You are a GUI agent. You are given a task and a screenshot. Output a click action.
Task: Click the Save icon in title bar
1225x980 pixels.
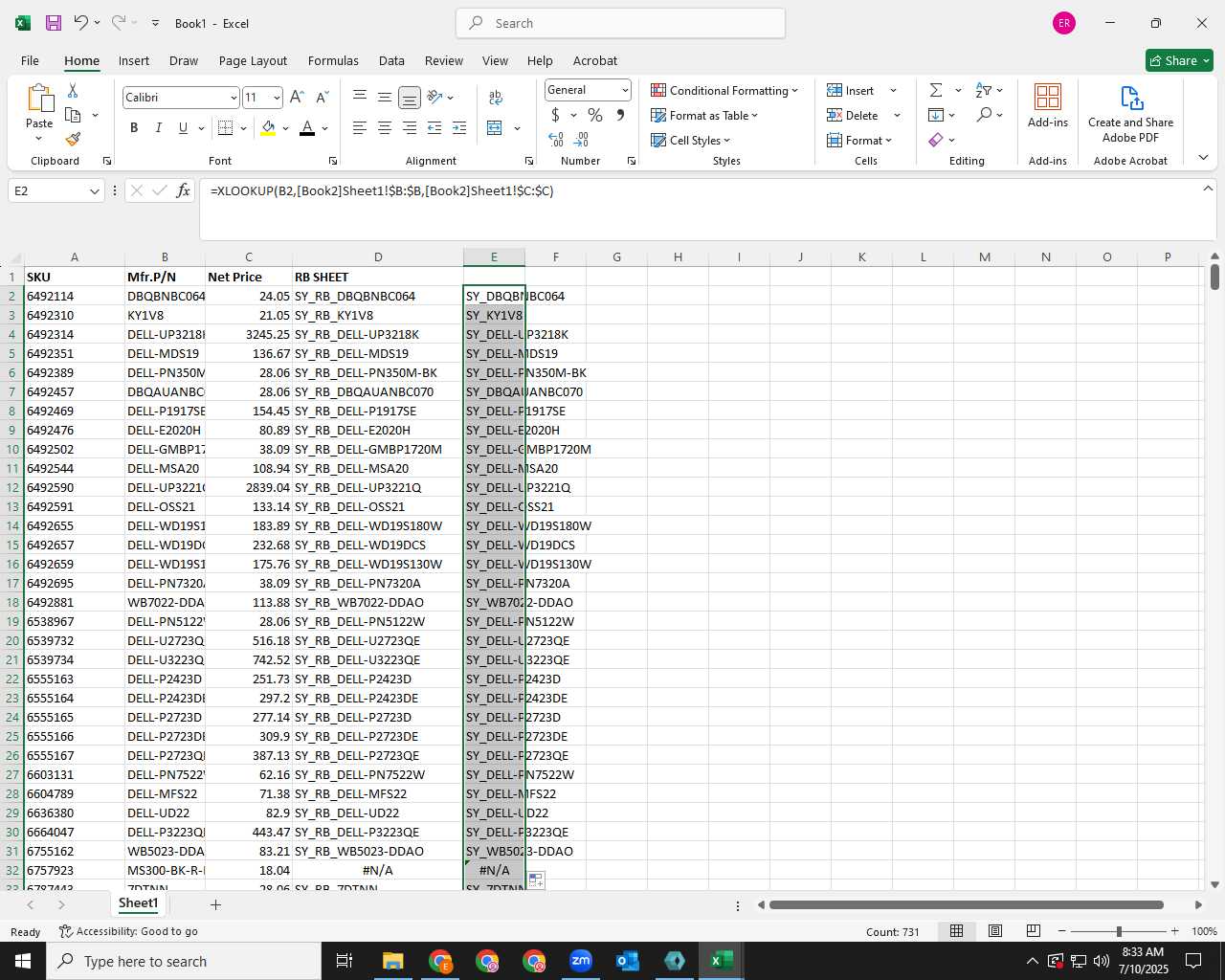point(54,23)
